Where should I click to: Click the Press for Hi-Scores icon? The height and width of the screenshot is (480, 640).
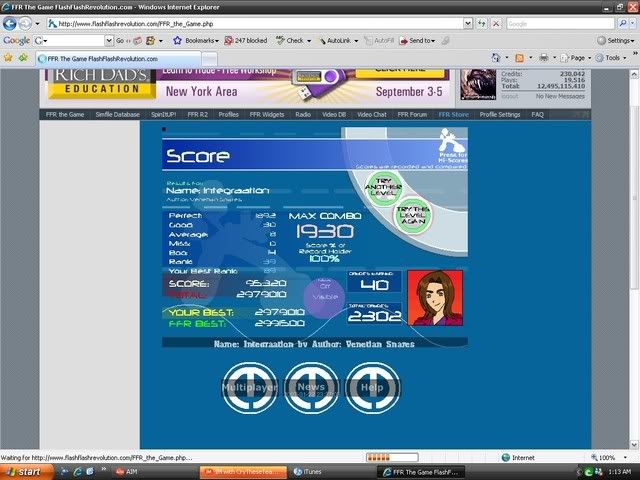pos(450,149)
